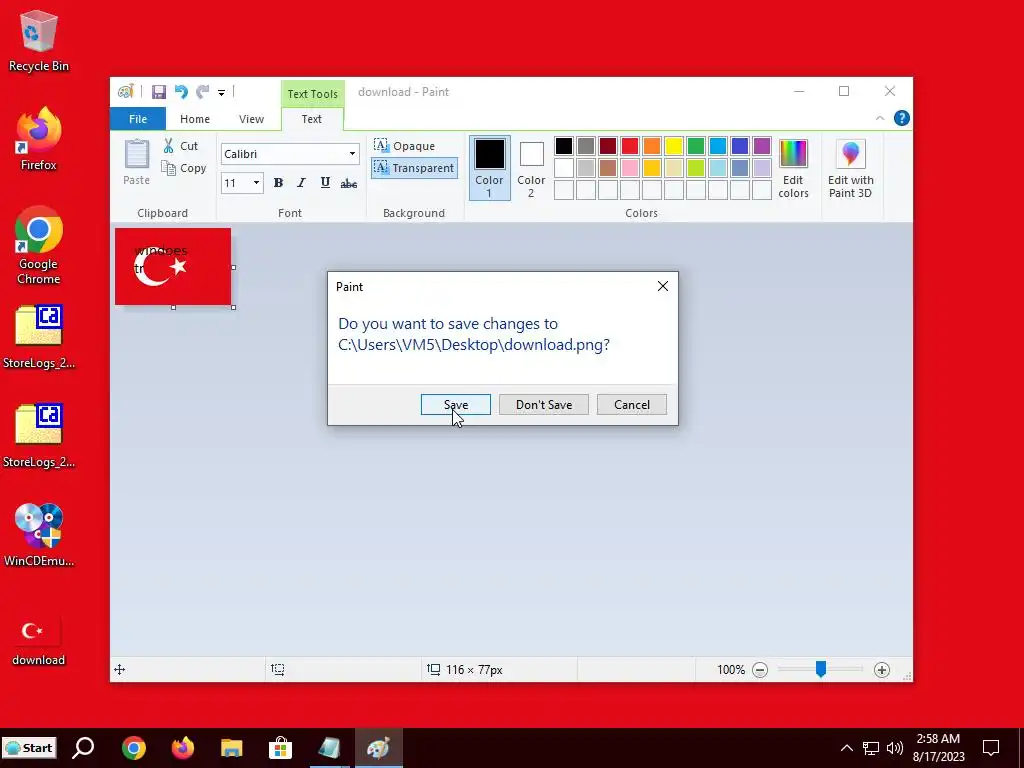Click Edit with Paint 3D
Screen dimensions: 1024x768
(850, 168)
